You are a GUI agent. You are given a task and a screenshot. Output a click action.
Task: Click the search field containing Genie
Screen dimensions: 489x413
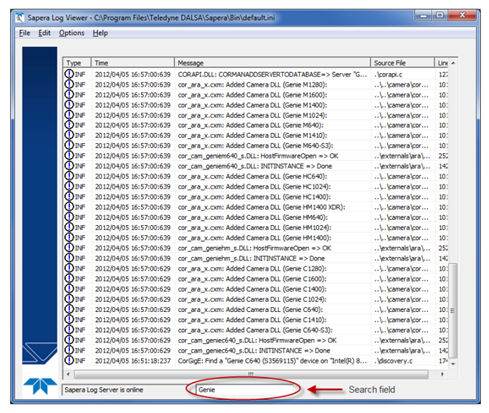tap(246, 389)
